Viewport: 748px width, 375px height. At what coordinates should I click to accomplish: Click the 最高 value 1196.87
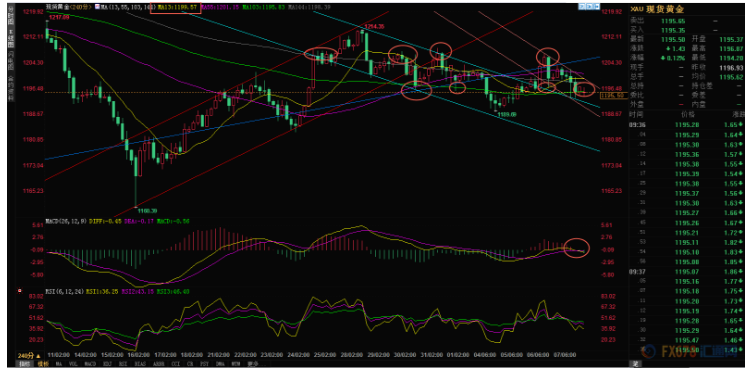point(731,49)
